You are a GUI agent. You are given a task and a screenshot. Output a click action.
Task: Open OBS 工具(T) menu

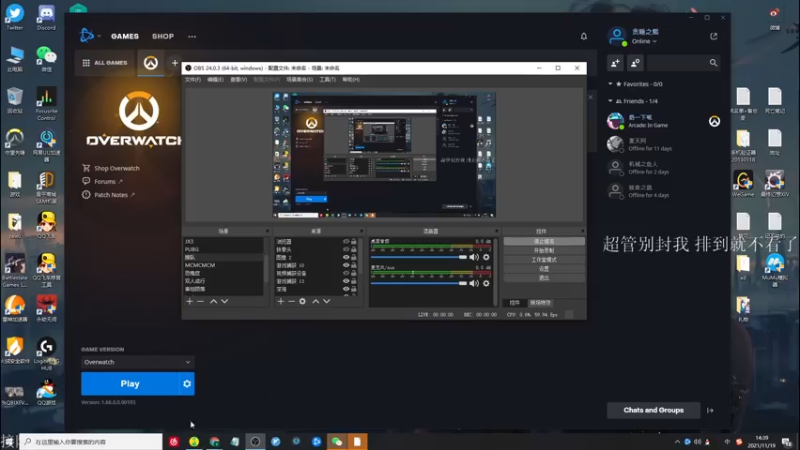point(328,80)
